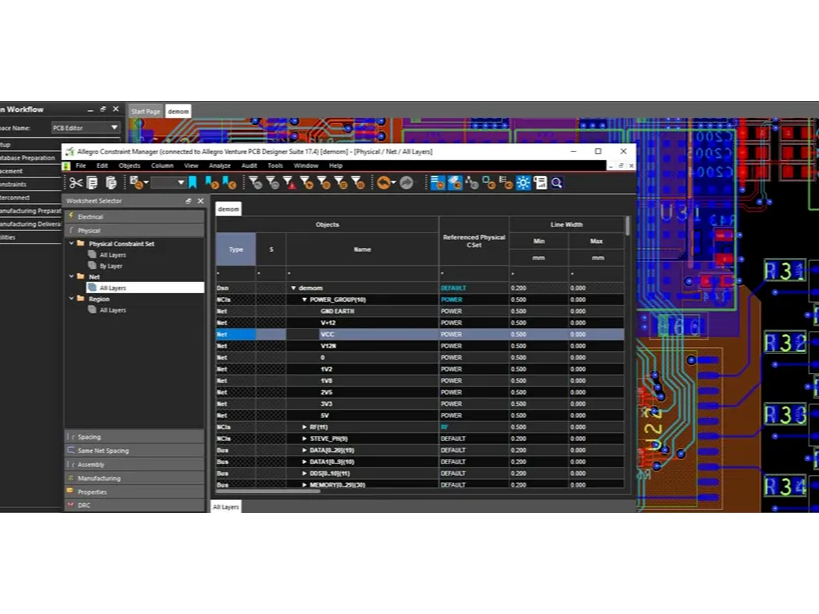Open the search magnifier tool at toolbar end
The width and height of the screenshot is (819, 614).
coord(557,182)
